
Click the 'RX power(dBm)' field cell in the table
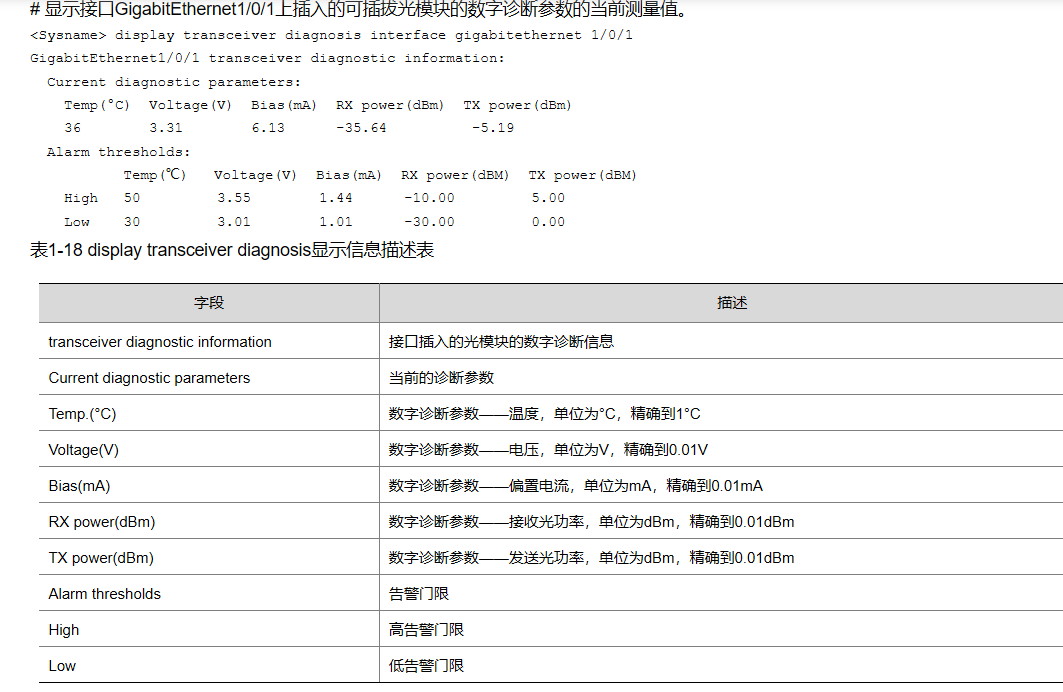209,521
